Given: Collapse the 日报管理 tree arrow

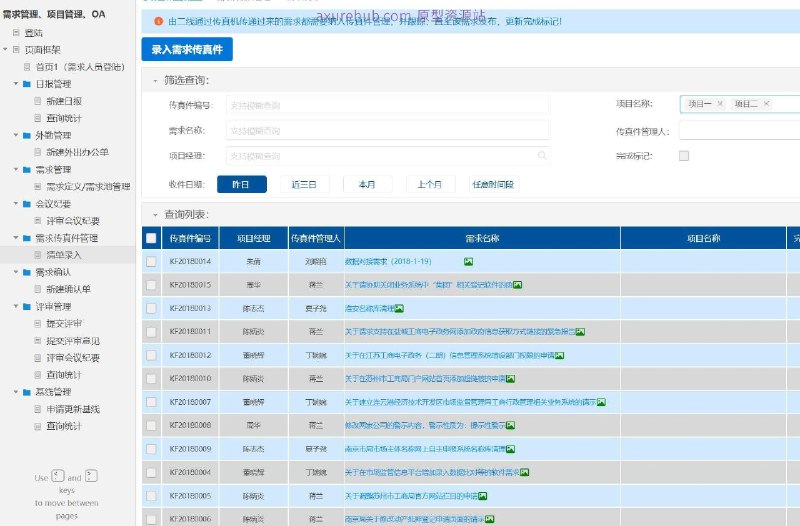Looking at the screenshot, I should click(x=16, y=84).
